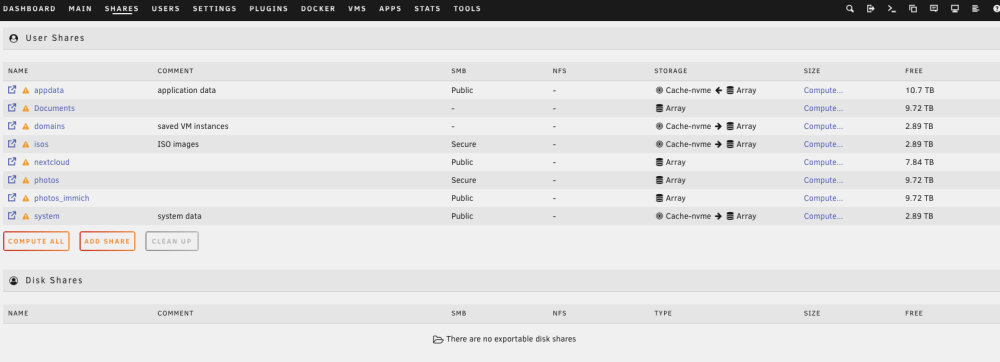Click the Clean Up button

[172, 241]
